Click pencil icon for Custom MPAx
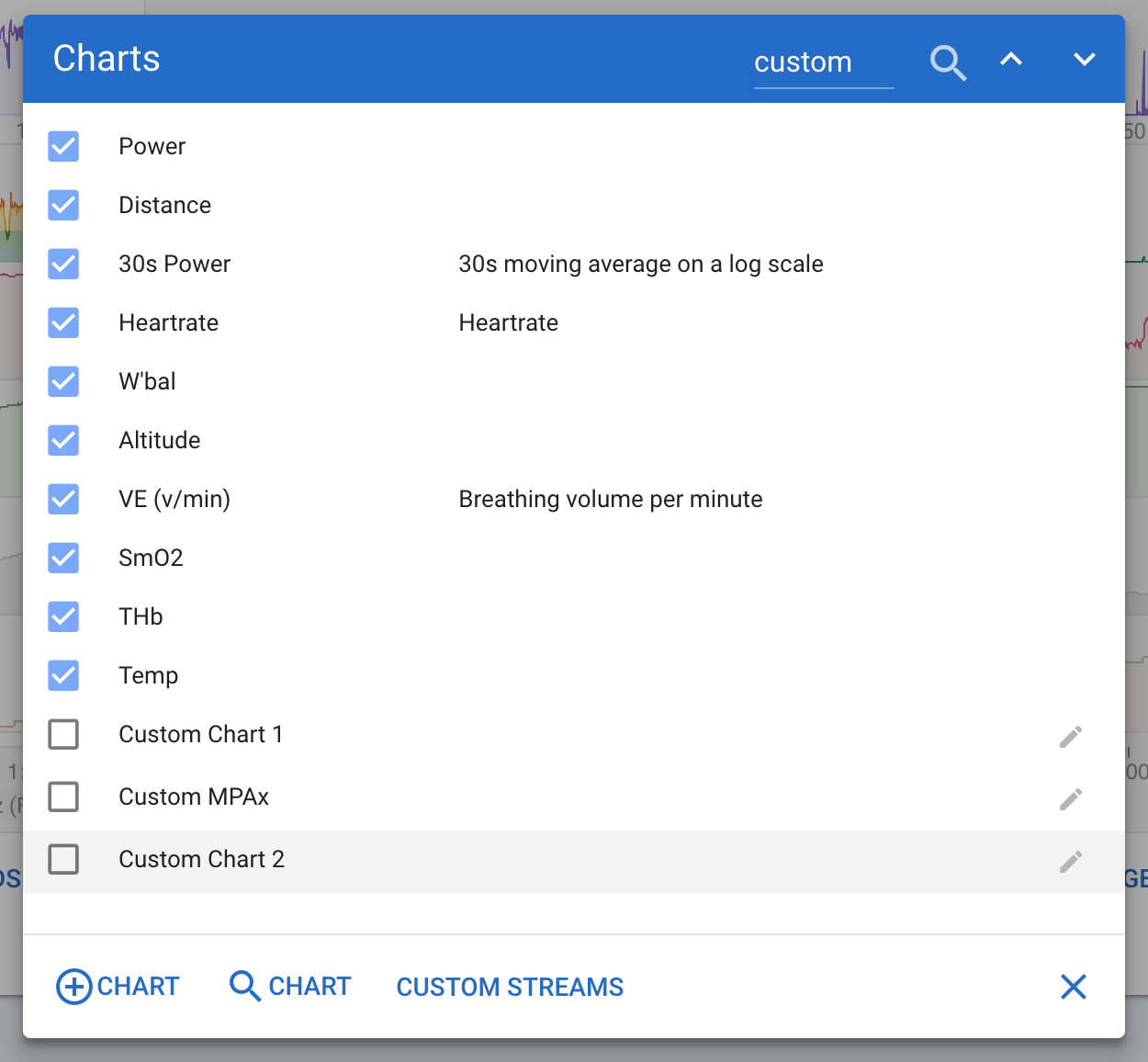1148x1062 pixels. (1071, 799)
